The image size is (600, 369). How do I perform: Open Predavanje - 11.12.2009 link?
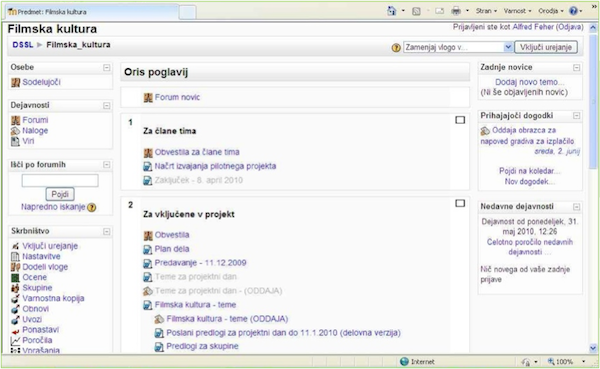tap(201, 263)
